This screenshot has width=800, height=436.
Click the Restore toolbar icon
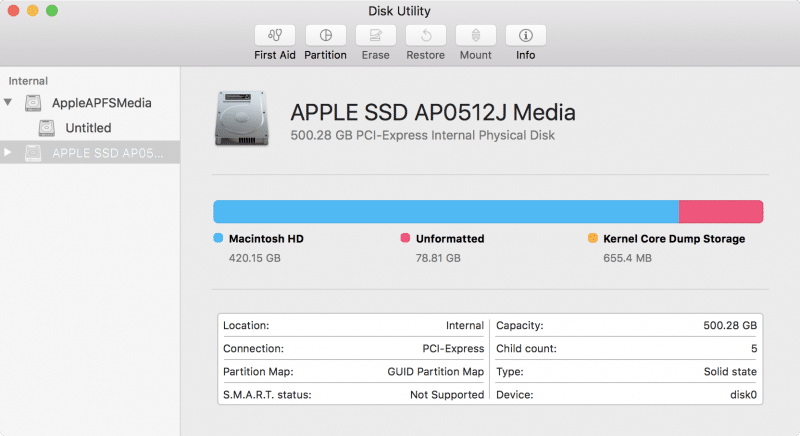tap(426, 35)
